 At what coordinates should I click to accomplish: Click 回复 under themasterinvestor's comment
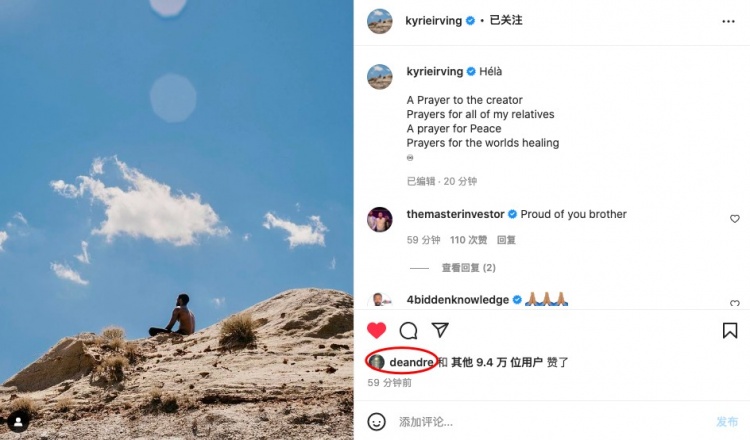click(x=506, y=240)
